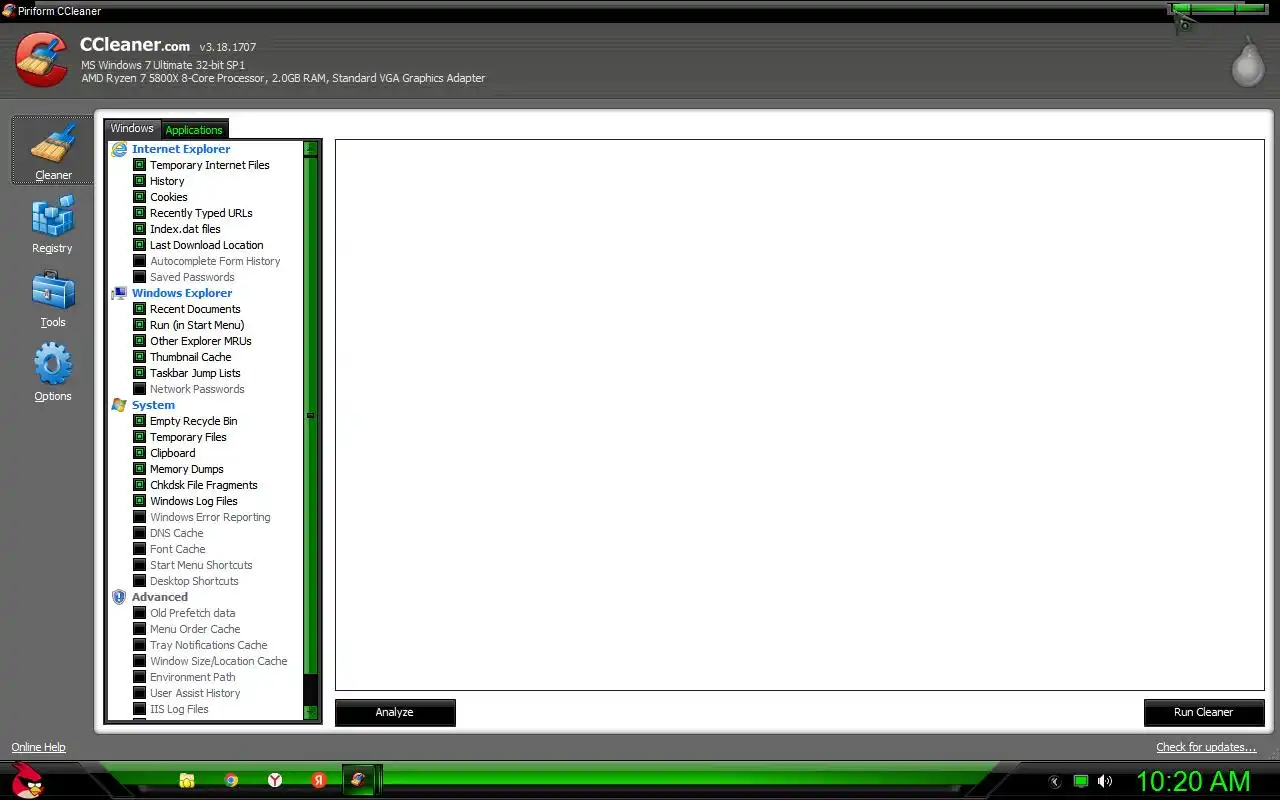Toggle Clipboard checkbox
Image resolution: width=1280 pixels, height=800 pixels.
(x=140, y=453)
